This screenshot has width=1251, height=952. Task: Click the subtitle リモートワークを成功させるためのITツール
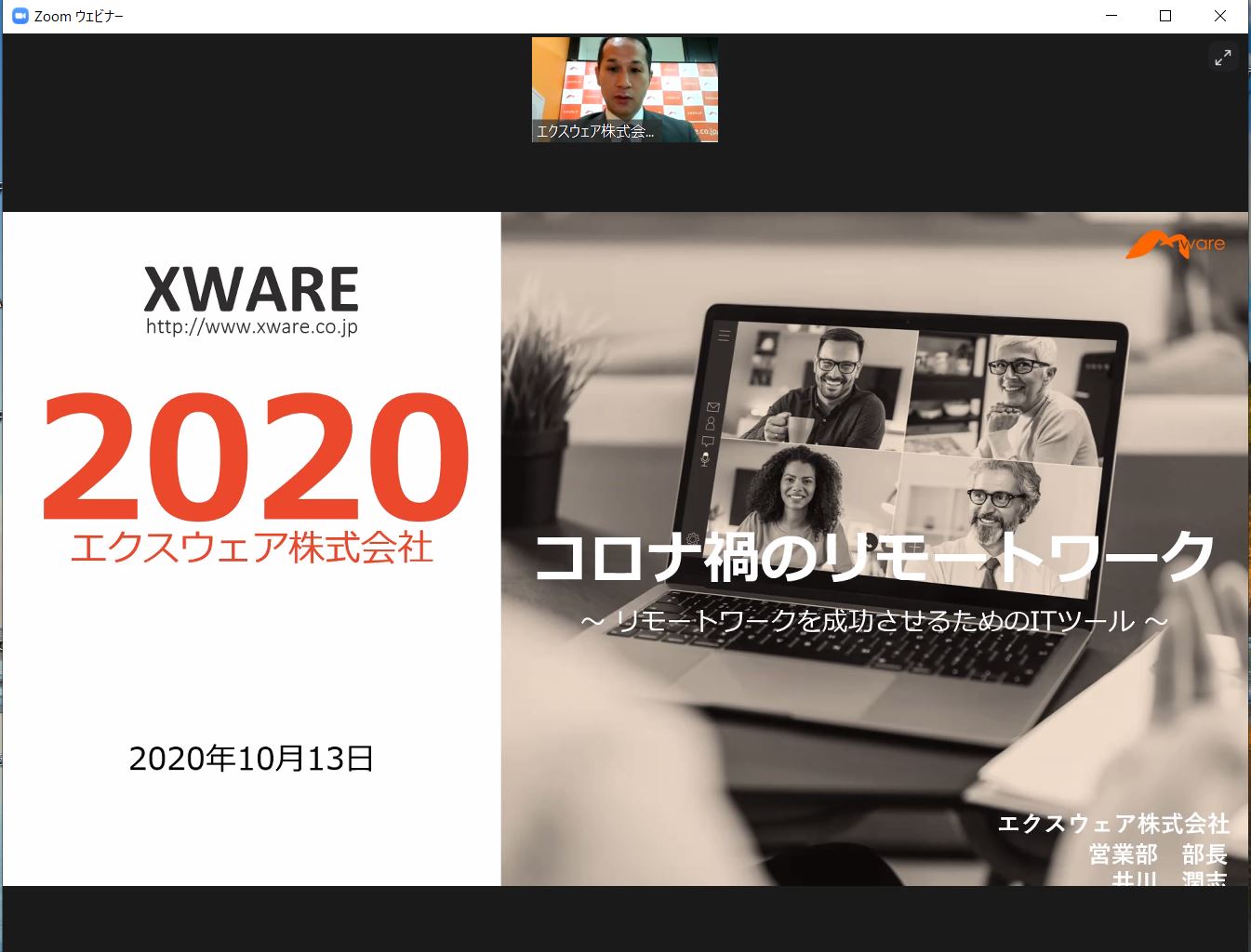point(874,620)
